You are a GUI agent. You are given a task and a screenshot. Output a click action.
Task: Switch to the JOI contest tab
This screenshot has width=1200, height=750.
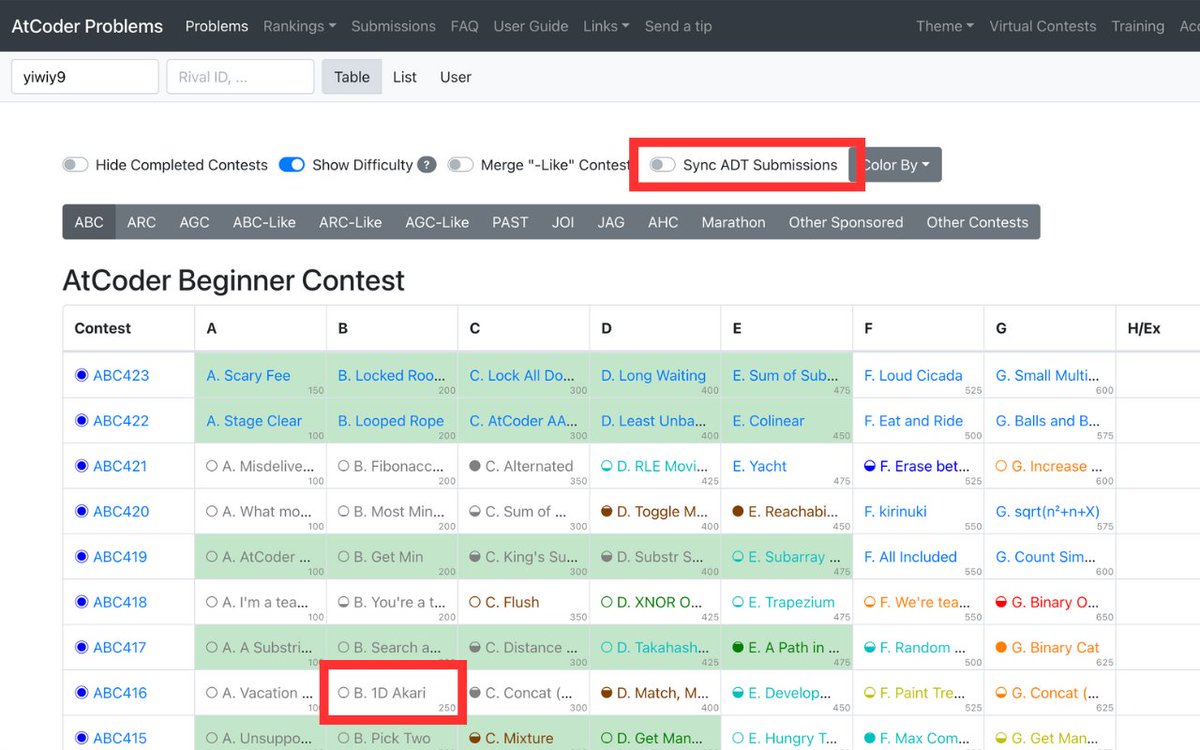tap(563, 222)
